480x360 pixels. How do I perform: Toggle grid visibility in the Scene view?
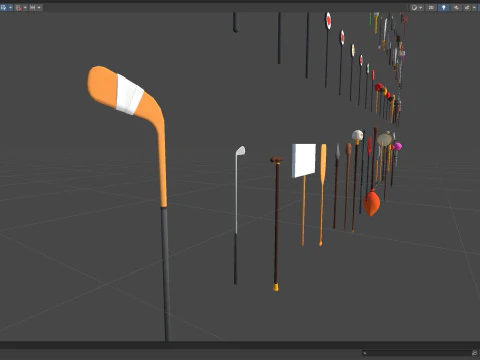coord(4,7)
